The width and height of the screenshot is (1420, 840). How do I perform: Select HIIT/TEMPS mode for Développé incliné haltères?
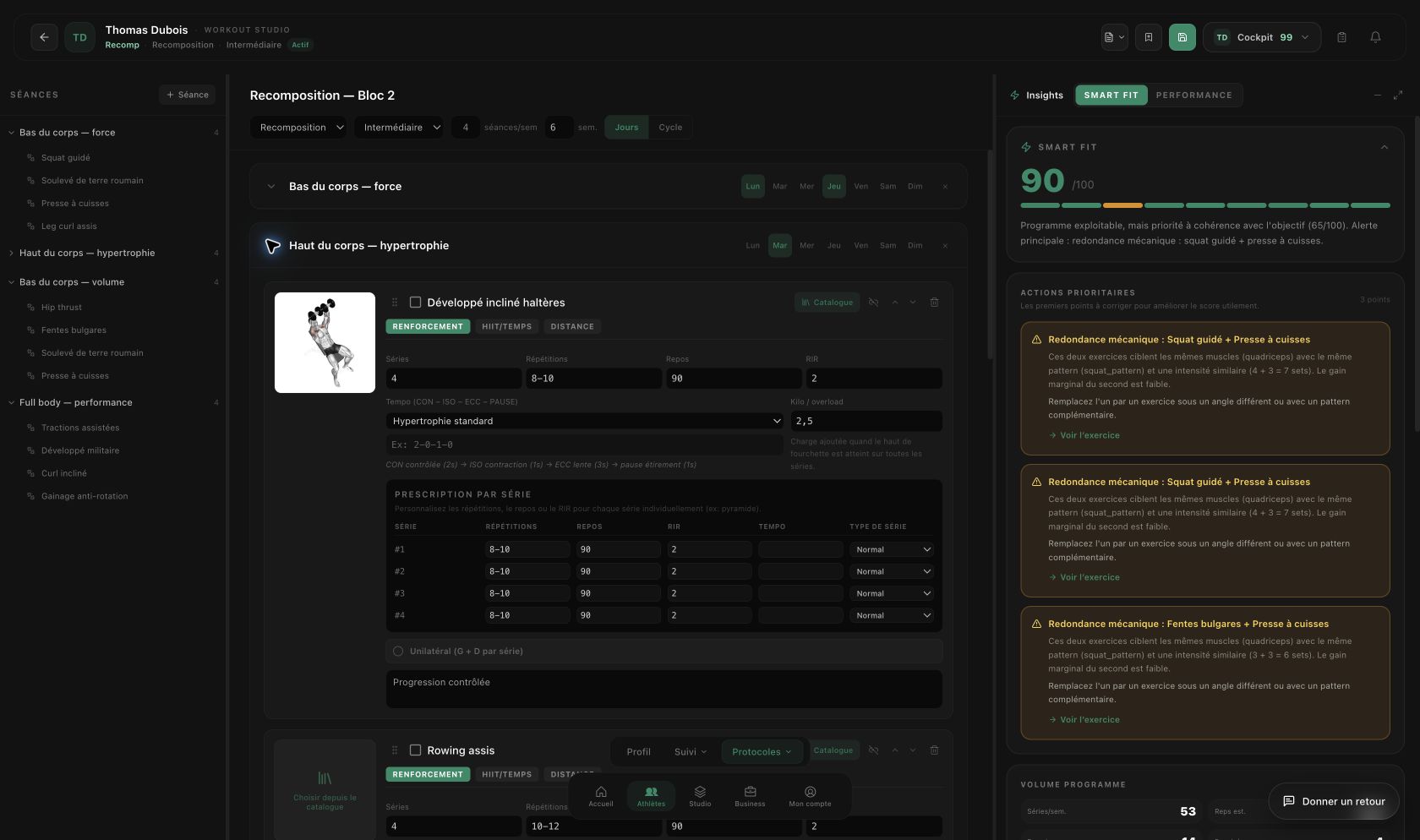506,327
